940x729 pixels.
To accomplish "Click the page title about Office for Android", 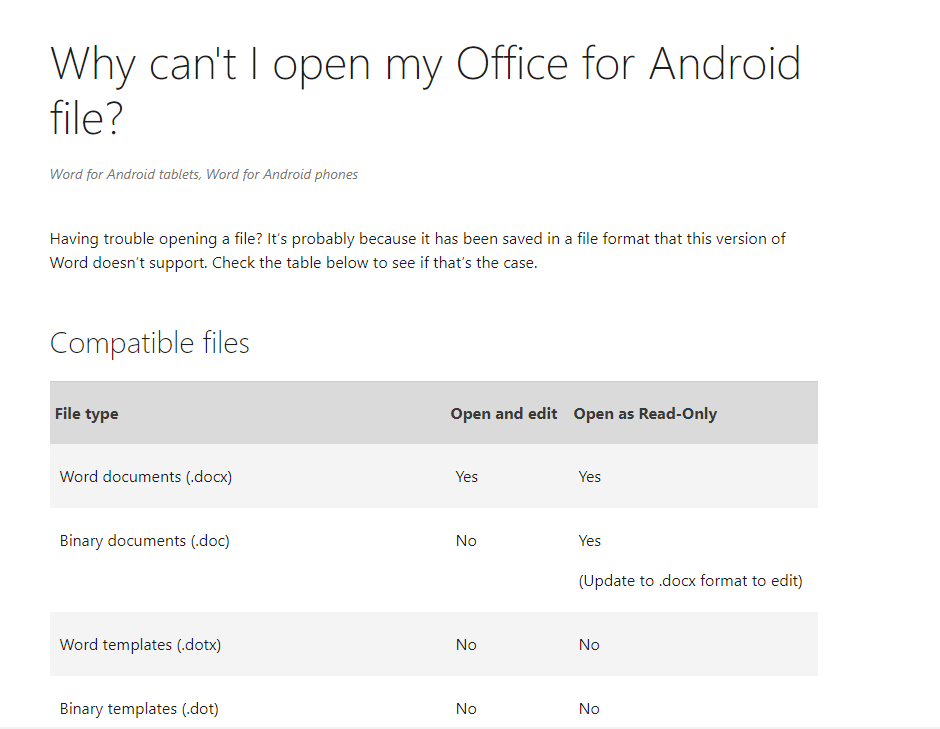I will [x=425, y=91].
